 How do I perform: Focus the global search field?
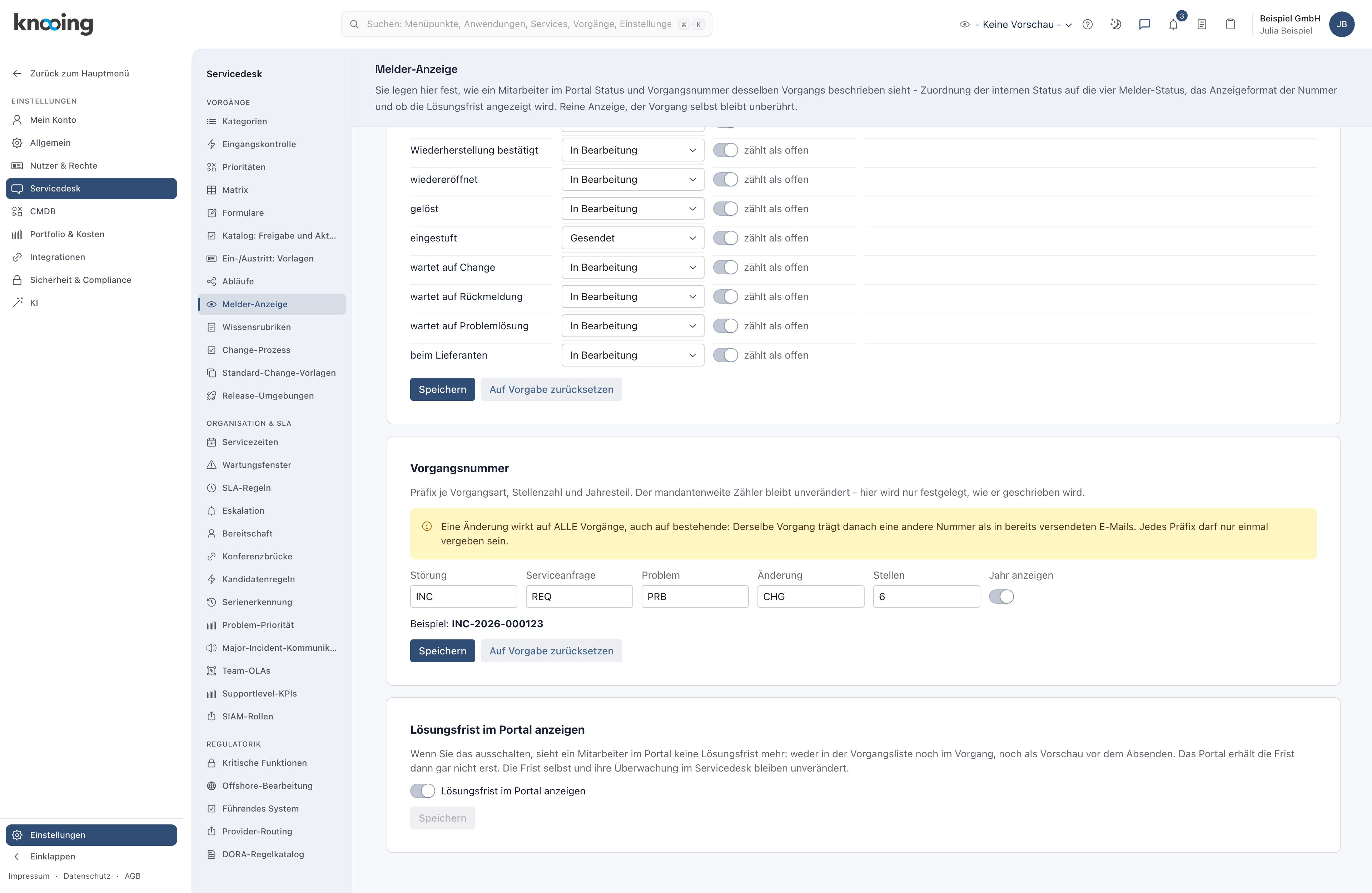point(526,24)
